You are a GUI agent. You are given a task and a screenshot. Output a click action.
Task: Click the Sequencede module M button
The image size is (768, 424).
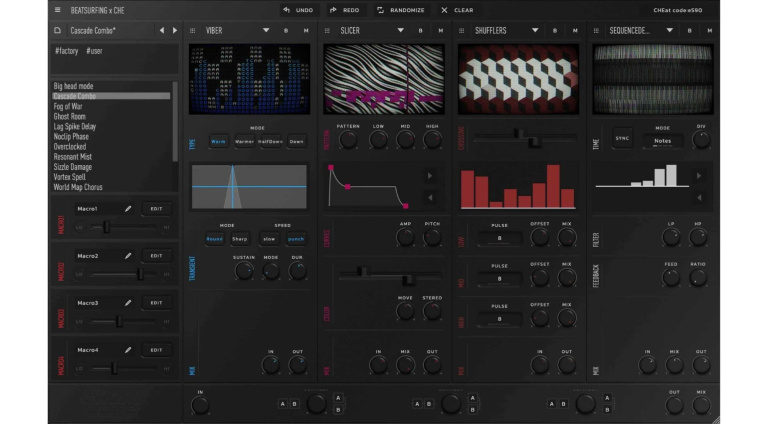click(710, 30)
